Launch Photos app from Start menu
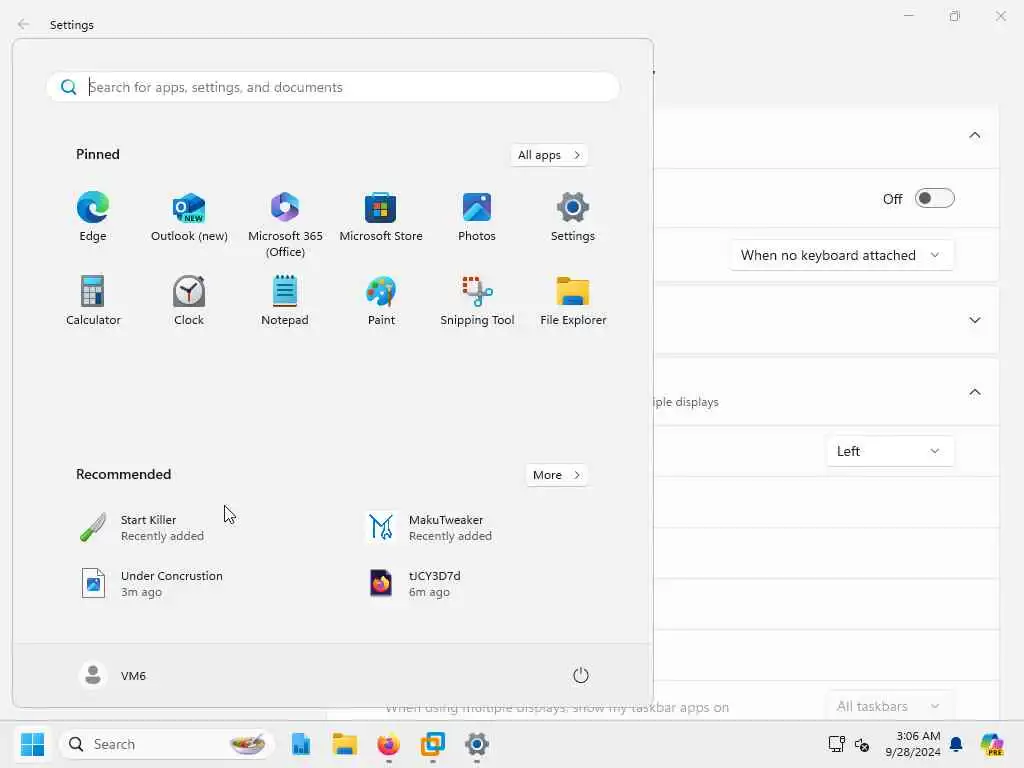 click(477, 217)
